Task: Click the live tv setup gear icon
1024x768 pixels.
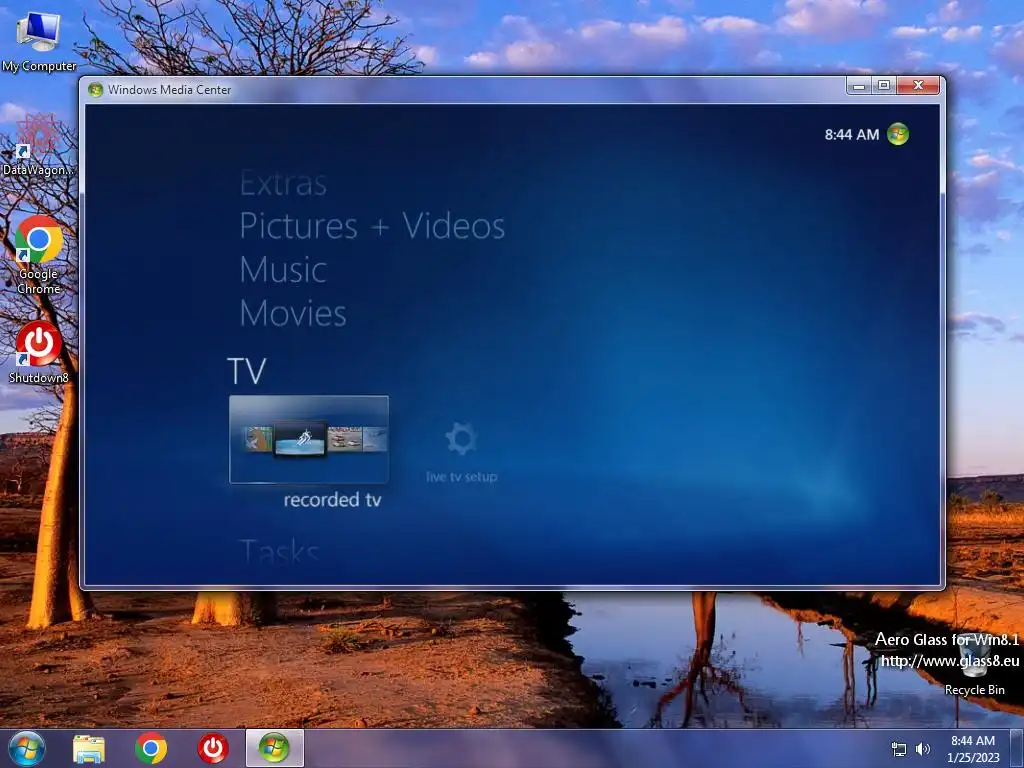Action: click(x=461, y=438)
